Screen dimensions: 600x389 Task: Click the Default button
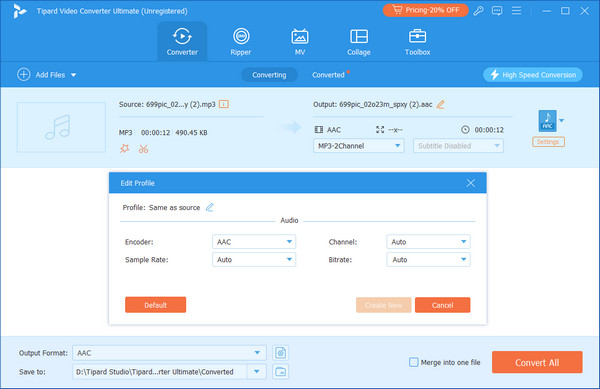tap(155, 305)
